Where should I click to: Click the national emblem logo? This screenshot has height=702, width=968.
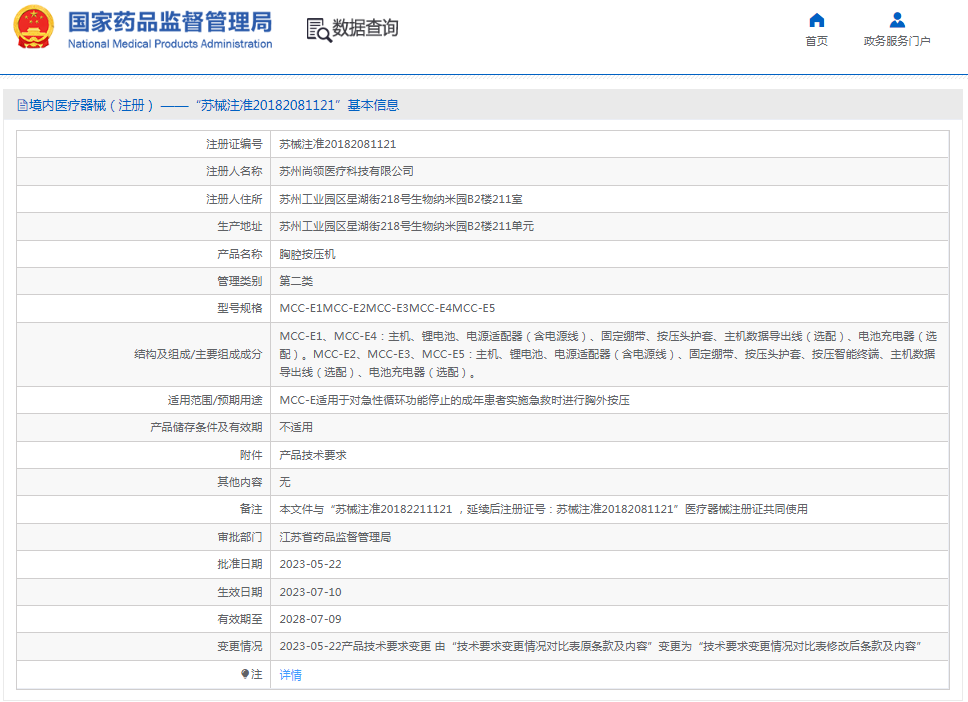[33, 28]
